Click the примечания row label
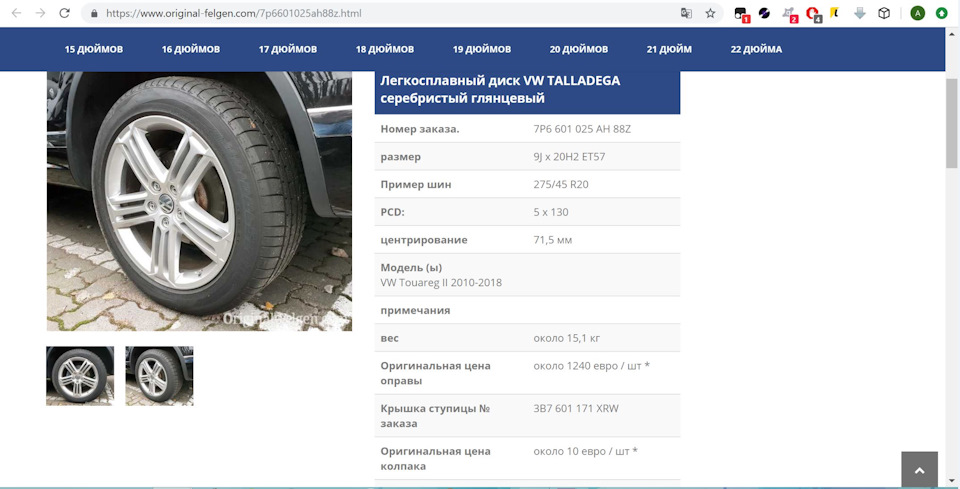The image size is (960, 489). pos(415,310)
